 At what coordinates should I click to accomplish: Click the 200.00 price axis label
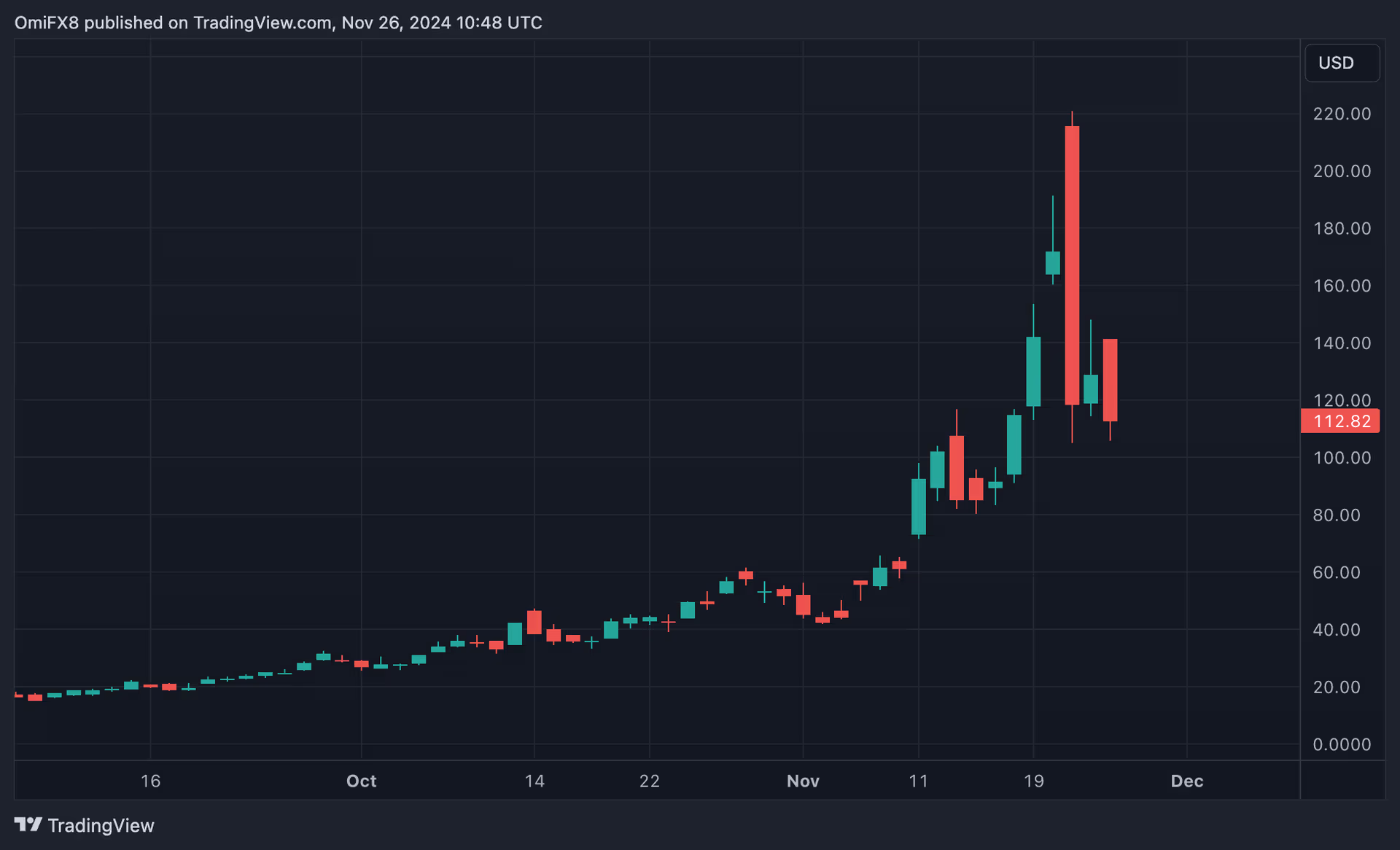tap(1342, 171)
